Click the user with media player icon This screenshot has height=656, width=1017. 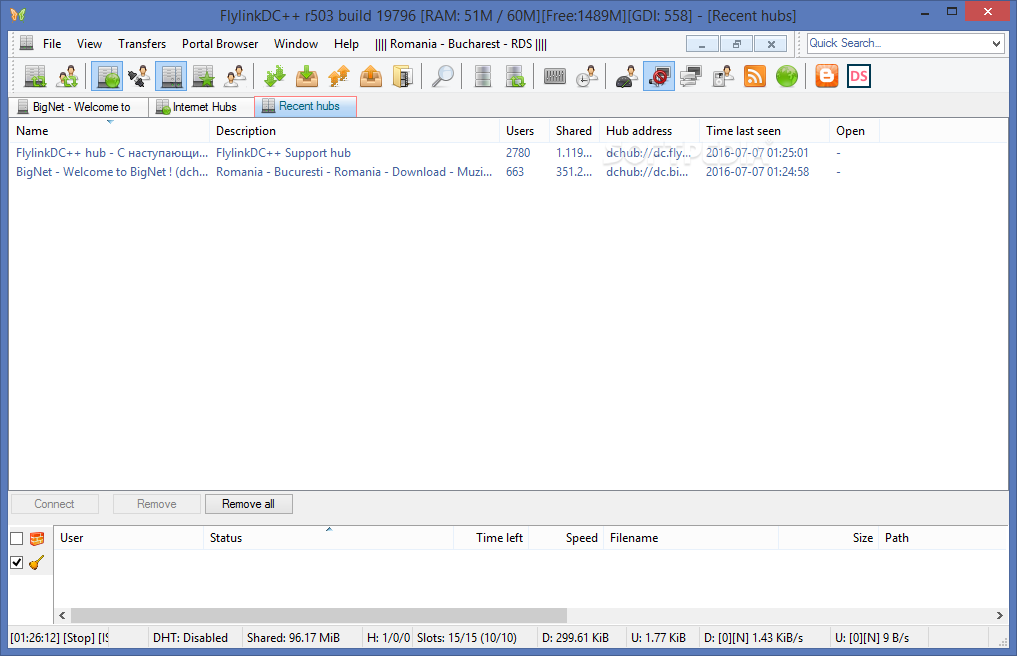tap(723, 77)
